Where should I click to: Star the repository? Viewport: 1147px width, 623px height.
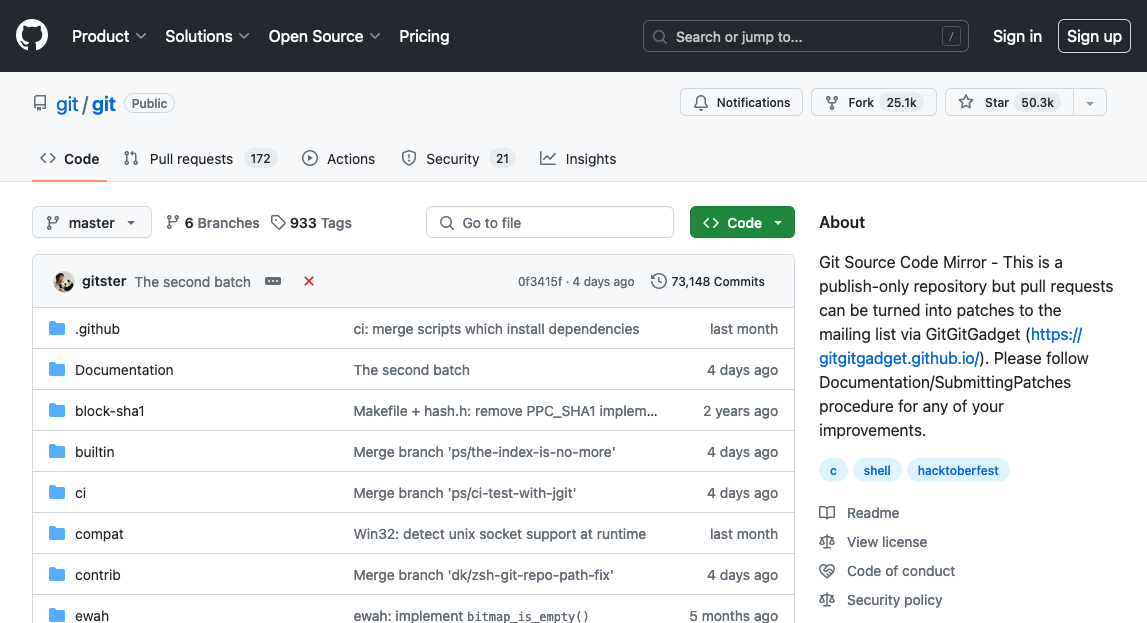1009,102
